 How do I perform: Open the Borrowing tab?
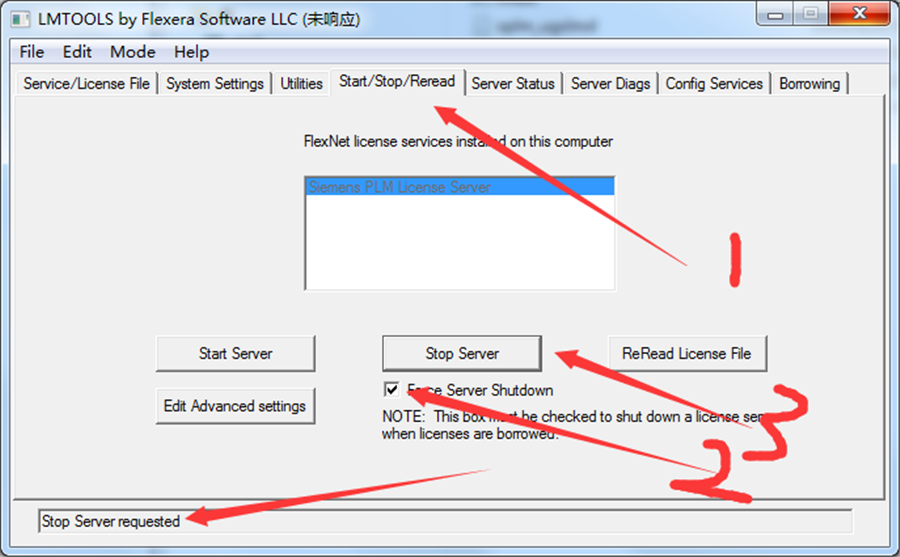pyautogui.click(x=809, y=84)
